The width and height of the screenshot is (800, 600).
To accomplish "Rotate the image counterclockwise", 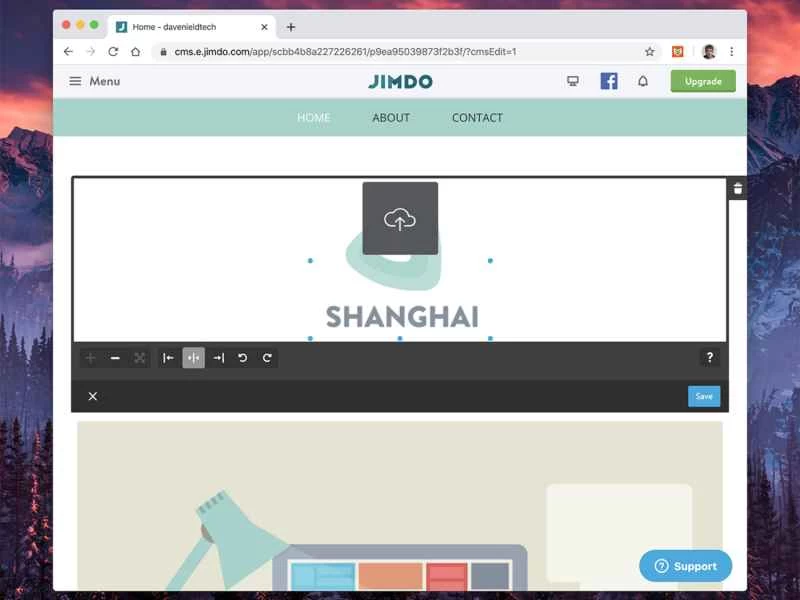I will pos(244,358).
